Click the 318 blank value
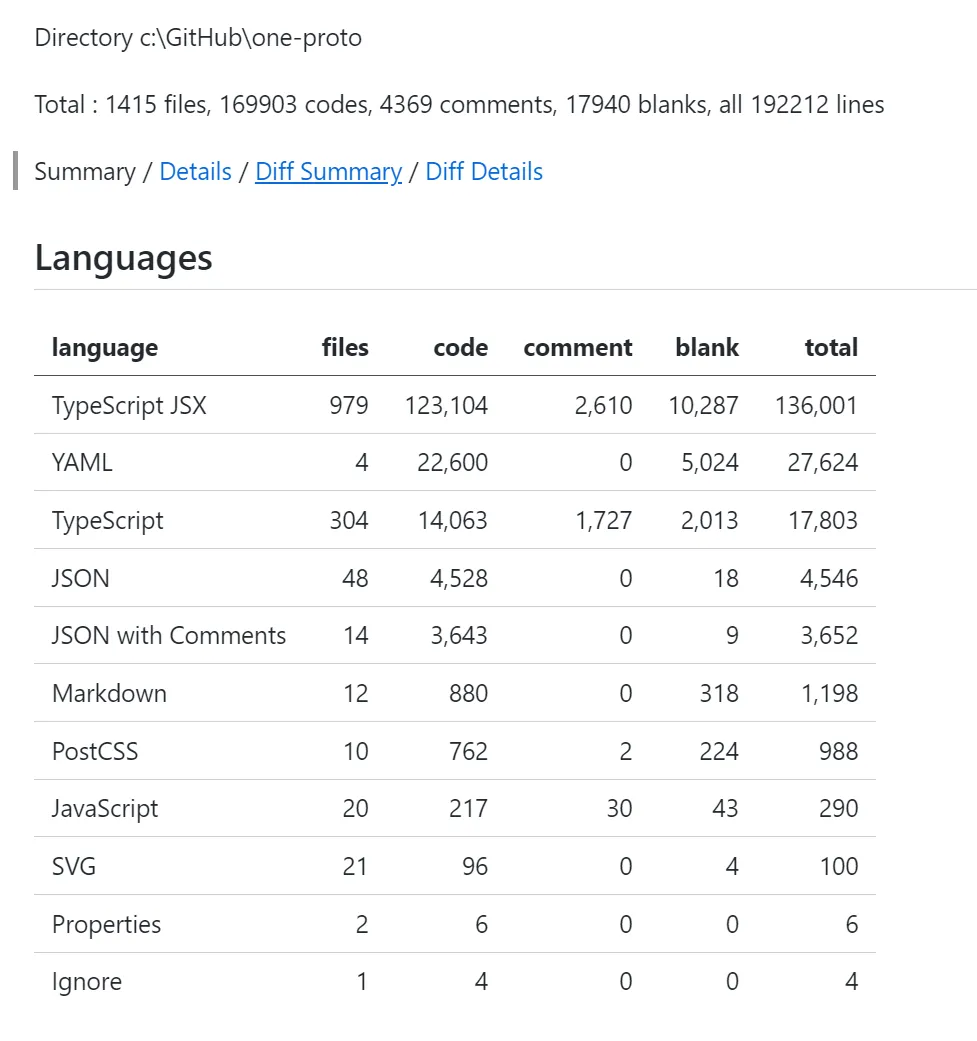Viewport: 977px width, 1041px height. [719, 693]
